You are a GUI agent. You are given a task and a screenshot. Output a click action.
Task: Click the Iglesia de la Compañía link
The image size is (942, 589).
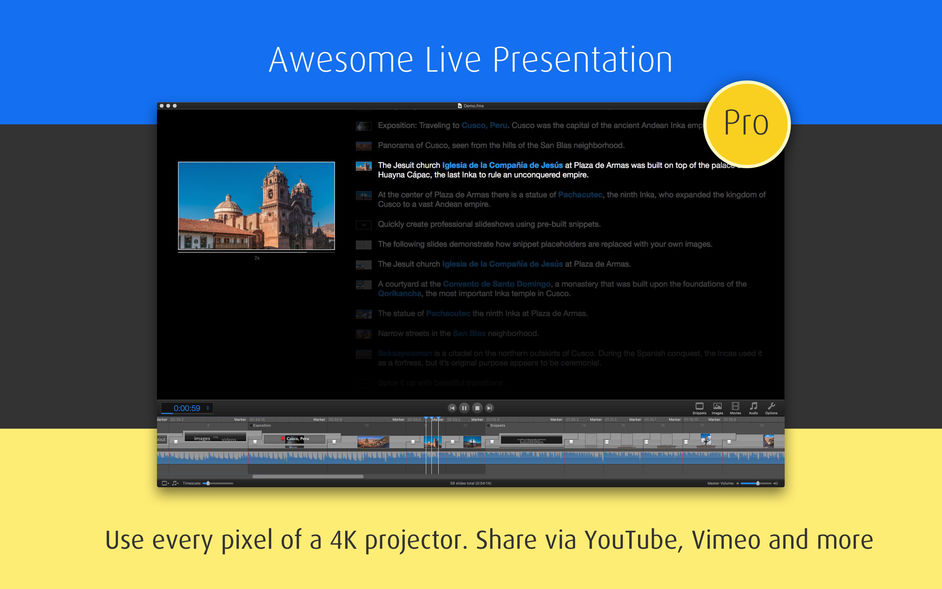tap(502, 165)
